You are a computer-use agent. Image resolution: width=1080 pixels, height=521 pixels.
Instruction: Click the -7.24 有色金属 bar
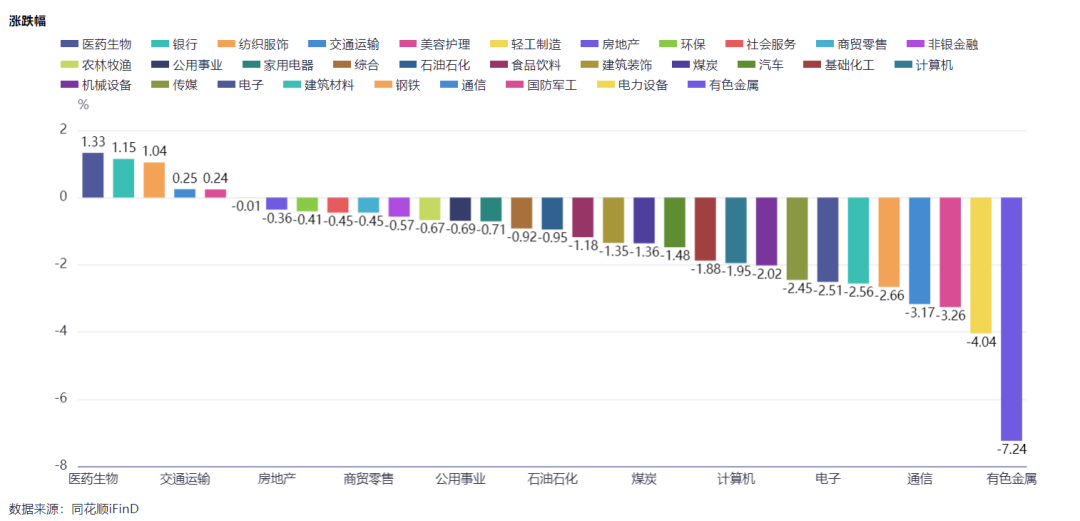click(x=1011, y=319)
